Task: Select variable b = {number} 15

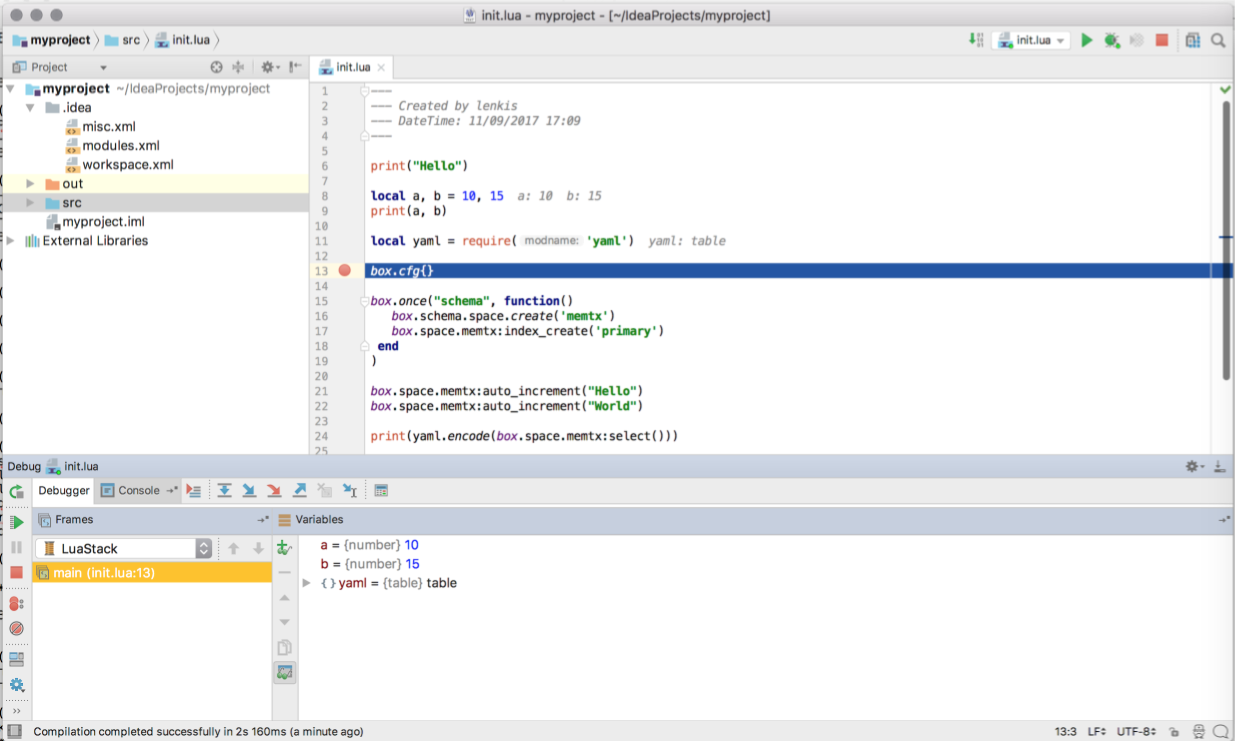Action: coord(369,564)
